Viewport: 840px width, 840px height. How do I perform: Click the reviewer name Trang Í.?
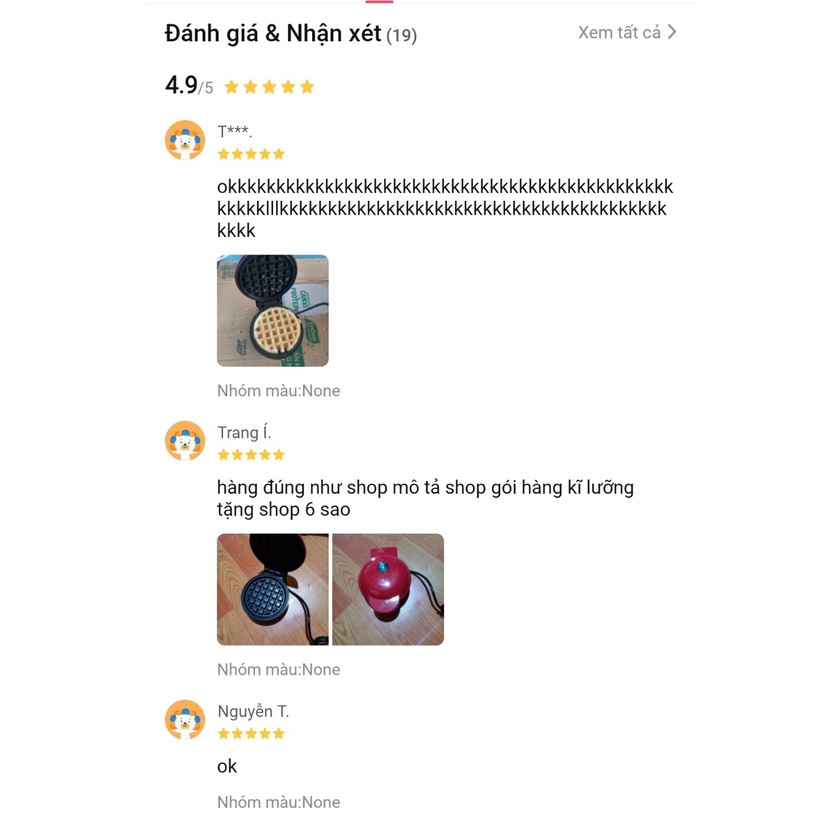244,432
